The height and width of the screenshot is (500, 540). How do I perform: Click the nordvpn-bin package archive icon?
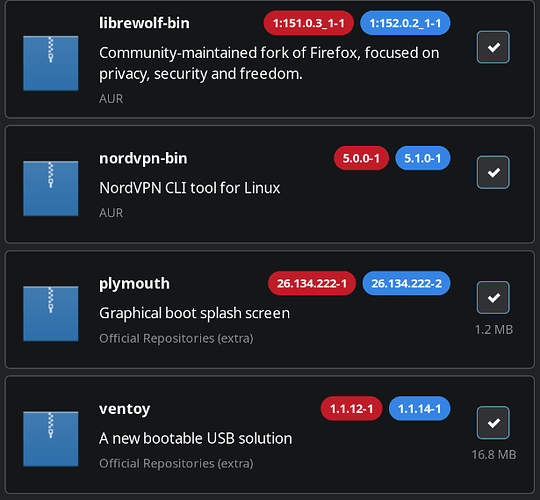tap(51, 188)
